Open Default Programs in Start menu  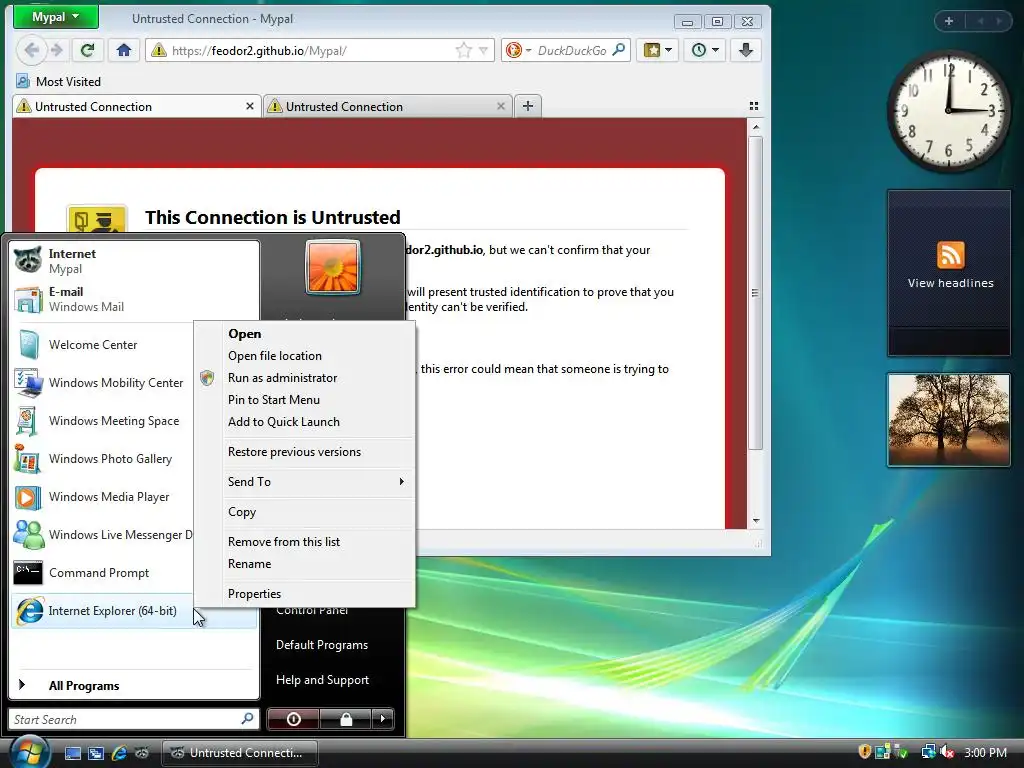pyautogui.click(x=322, y=645)
